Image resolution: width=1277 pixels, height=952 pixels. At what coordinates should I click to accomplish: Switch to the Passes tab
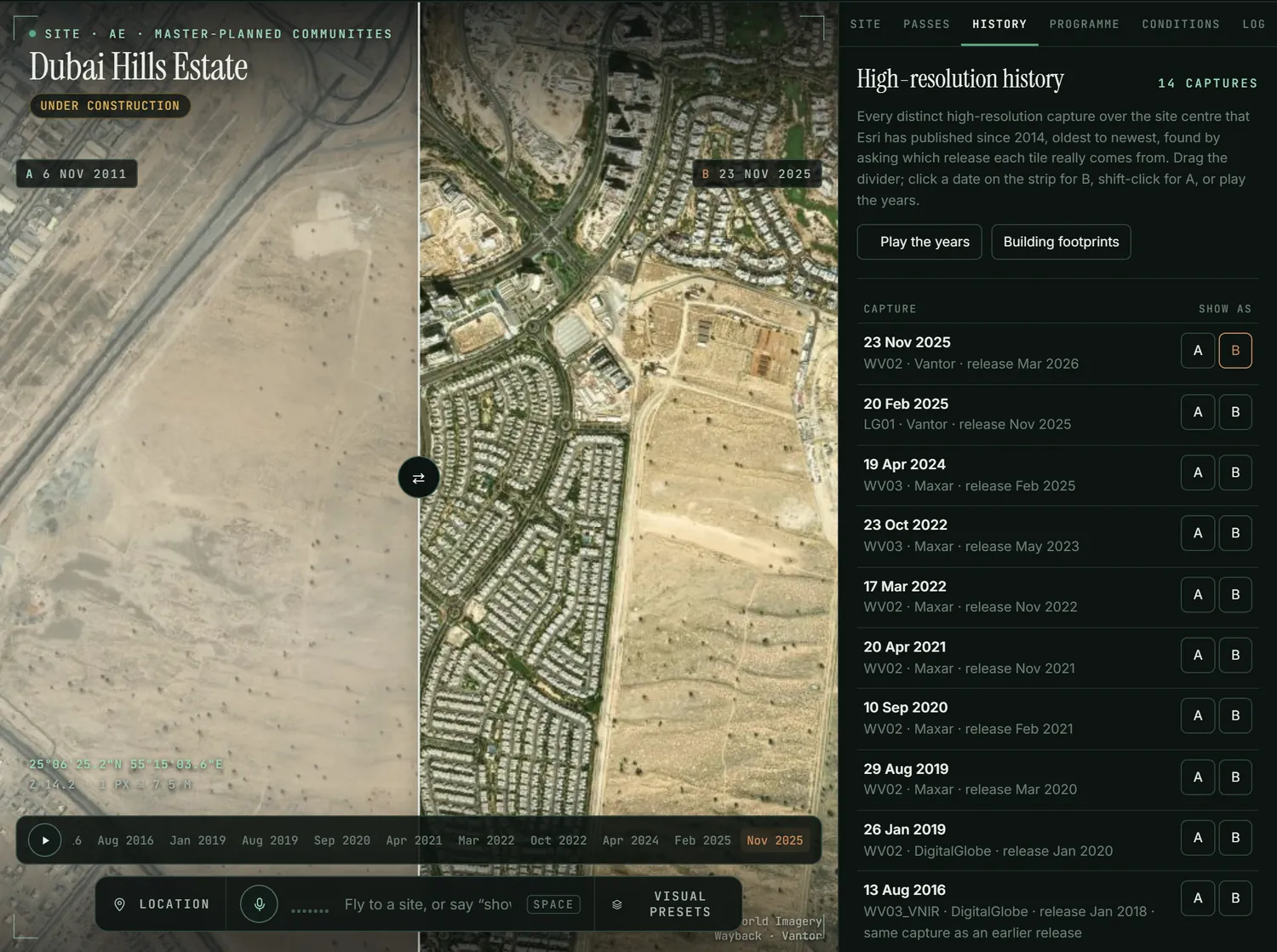[x=926, y=24]
